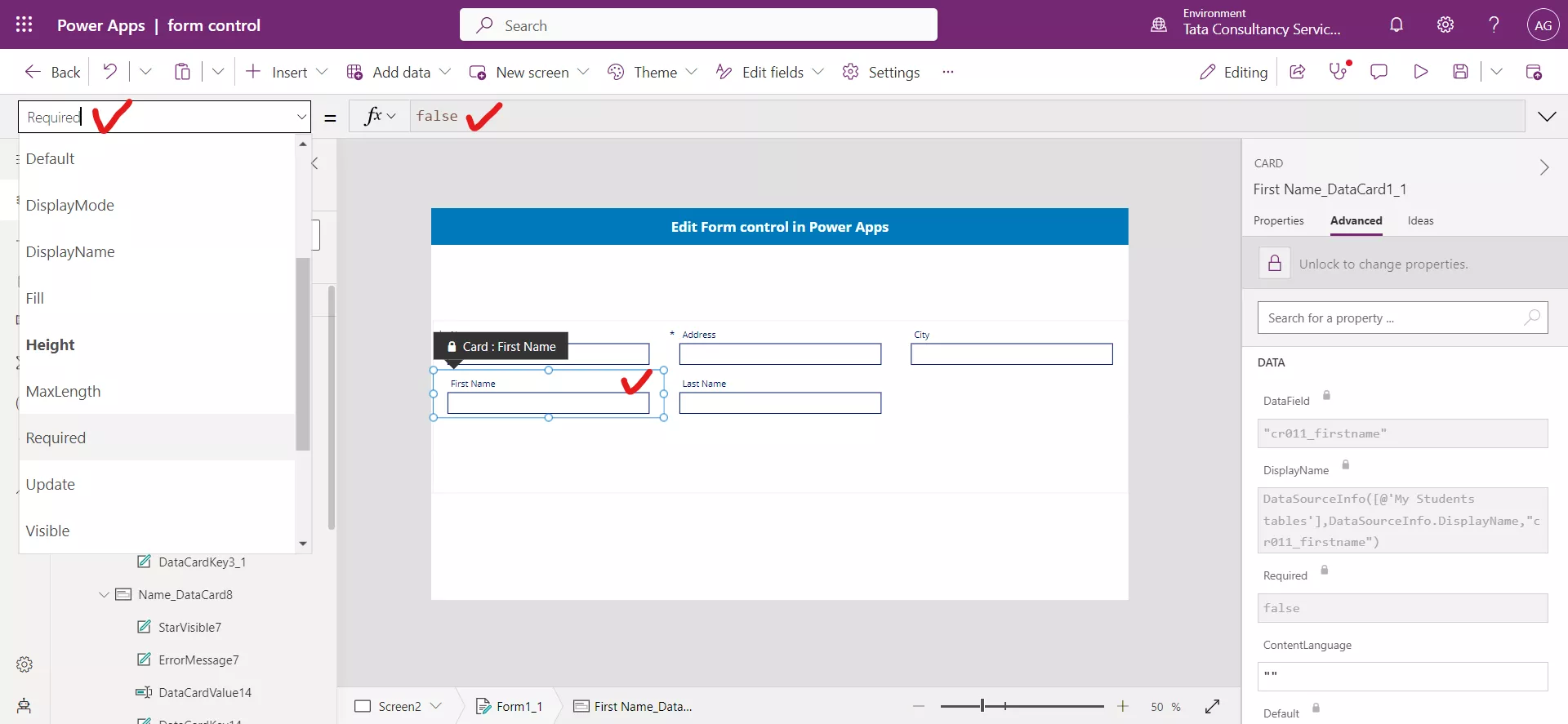Select Default from property list
Screen dimensions: 1568x724
157,158
